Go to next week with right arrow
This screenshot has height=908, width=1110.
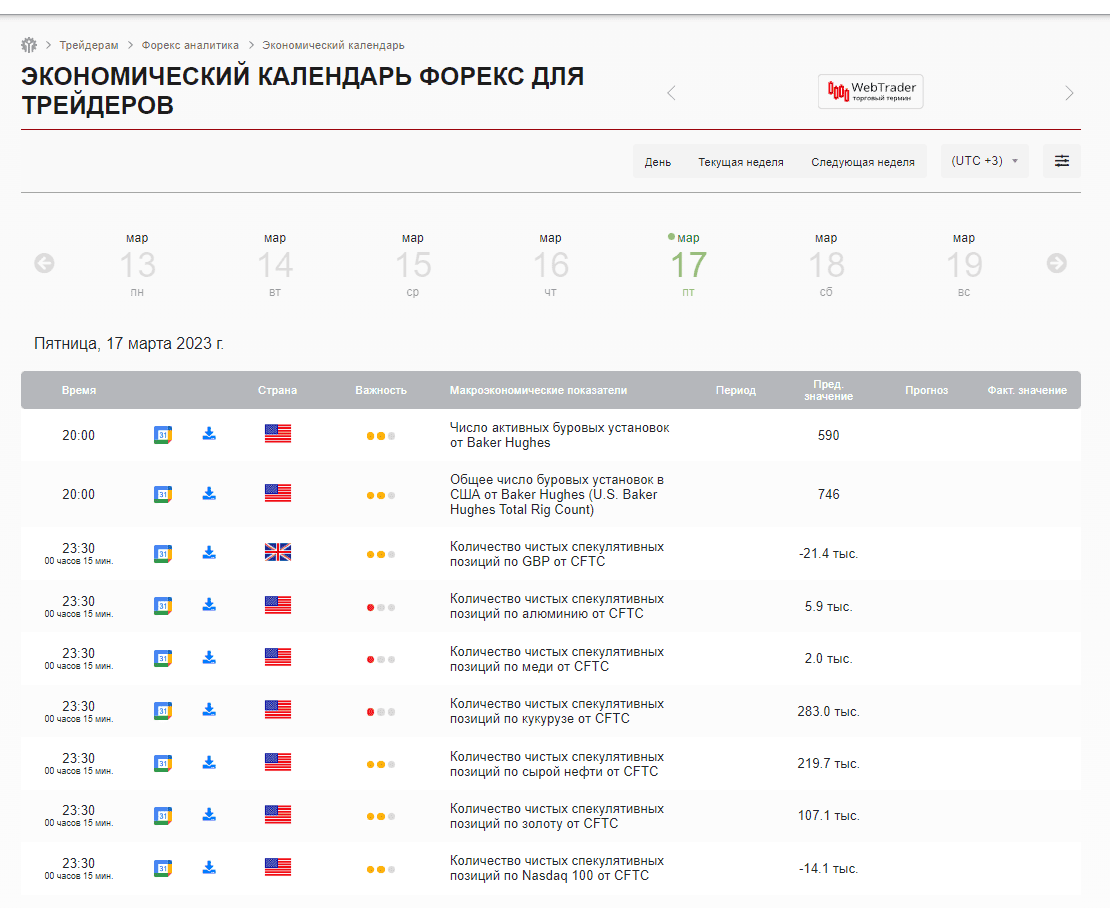coord(1057,263)
